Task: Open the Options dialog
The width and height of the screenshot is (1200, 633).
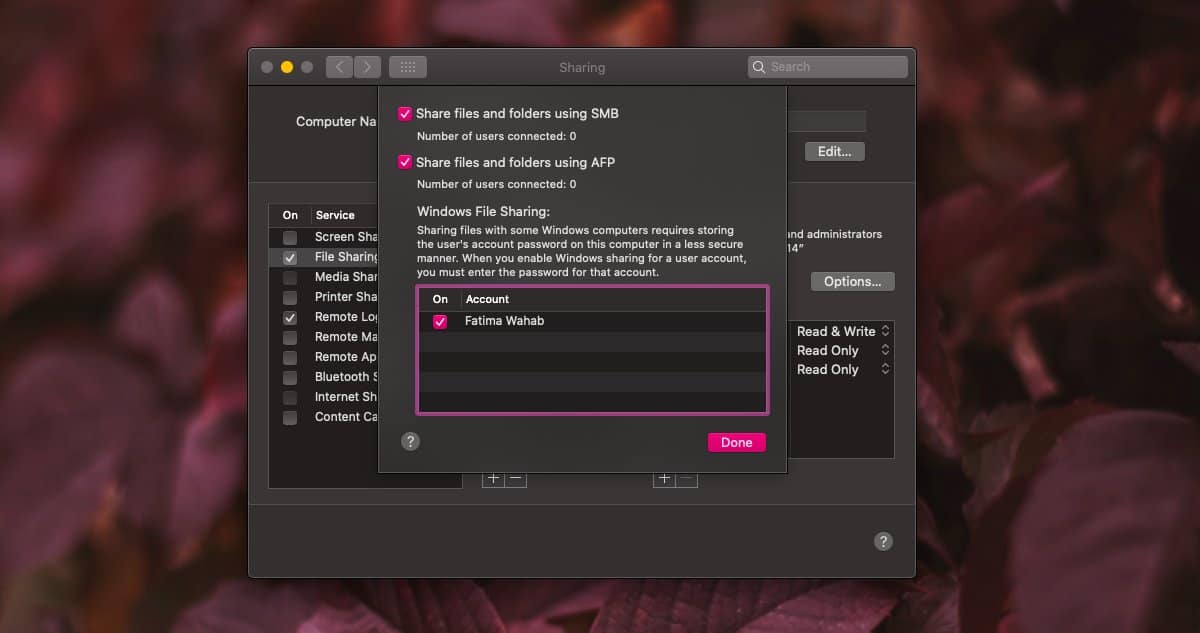Action: (x=852, y=281)
